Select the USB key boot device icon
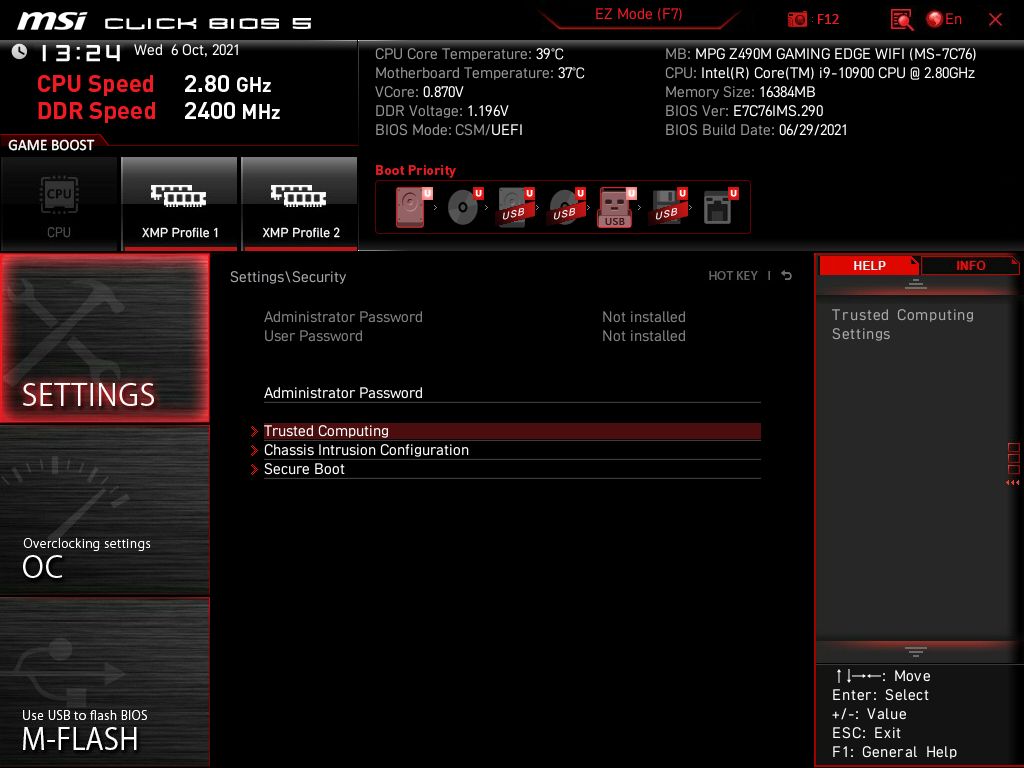The height and width of the screenshot is (768, 1024). click(616, 208)
